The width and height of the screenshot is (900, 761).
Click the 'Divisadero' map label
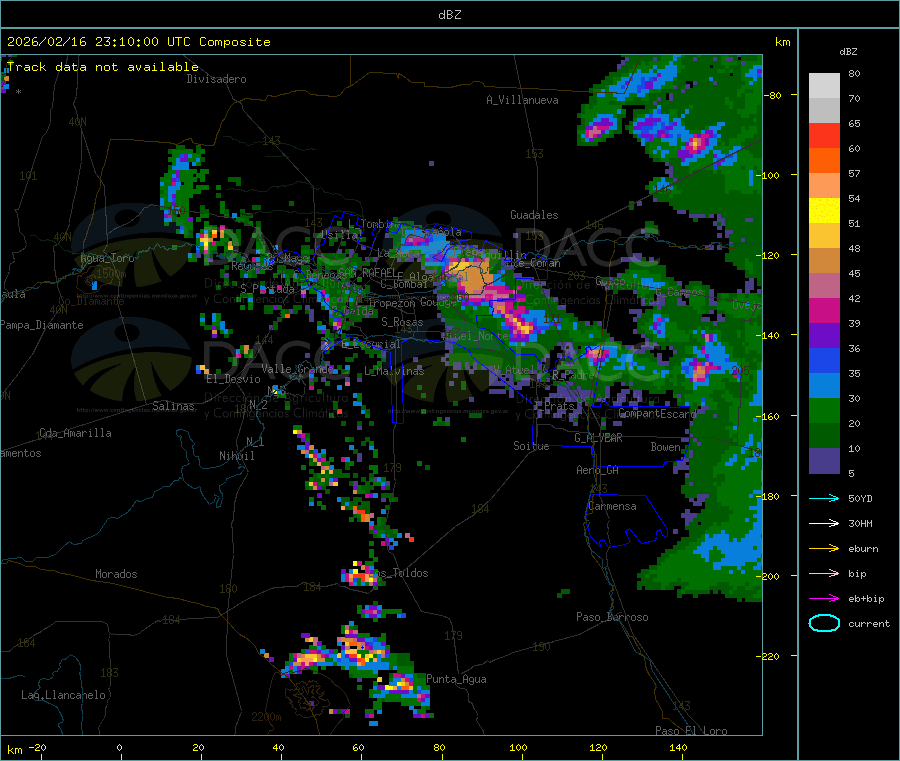(216, 79)
